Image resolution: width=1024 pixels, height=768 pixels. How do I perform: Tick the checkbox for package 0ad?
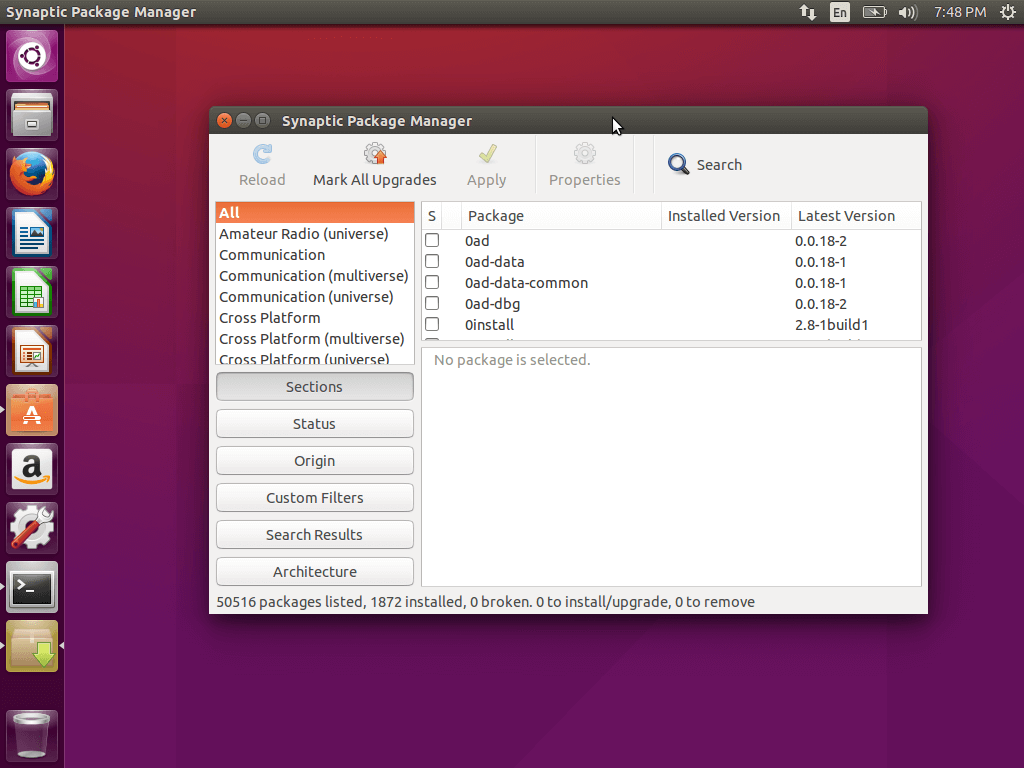pyautogui.click(x=432, y=241)
